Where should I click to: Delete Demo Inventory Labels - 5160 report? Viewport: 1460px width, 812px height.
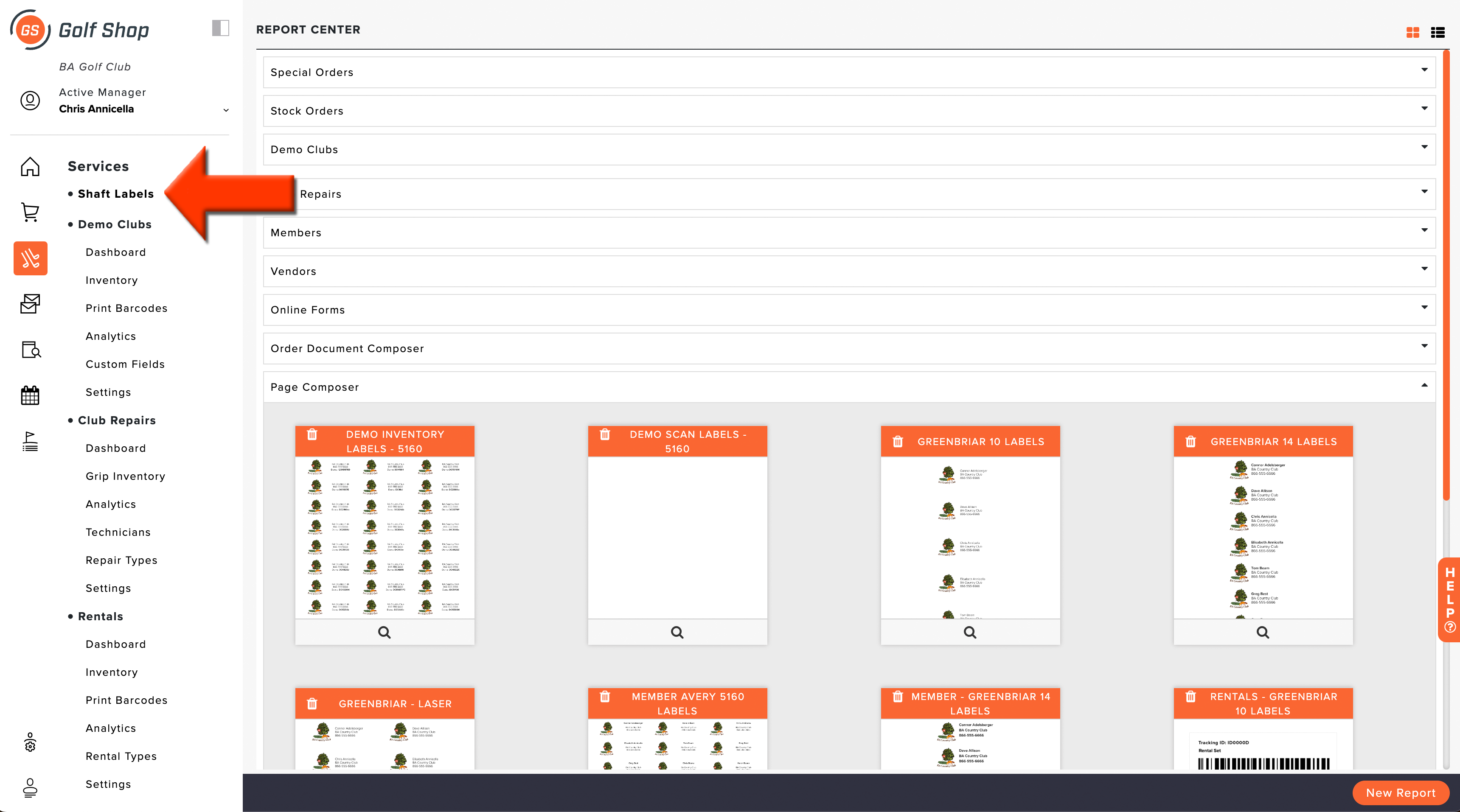(312, 434)
